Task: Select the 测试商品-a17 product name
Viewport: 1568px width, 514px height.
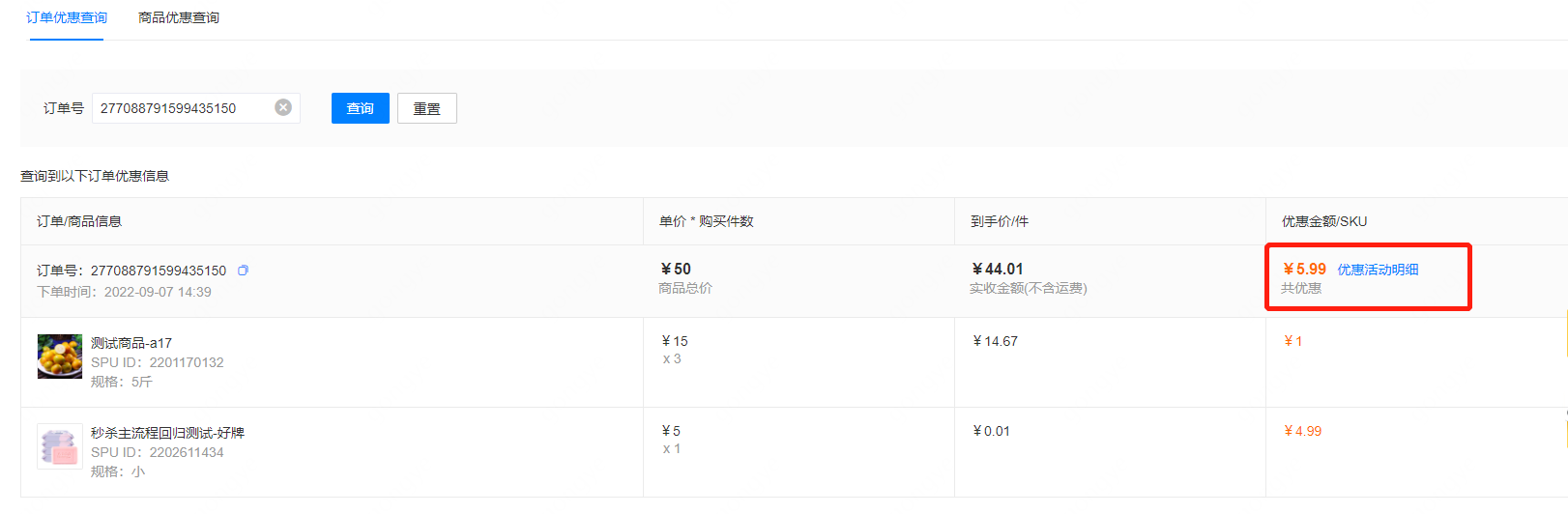Action: (131, 343)
